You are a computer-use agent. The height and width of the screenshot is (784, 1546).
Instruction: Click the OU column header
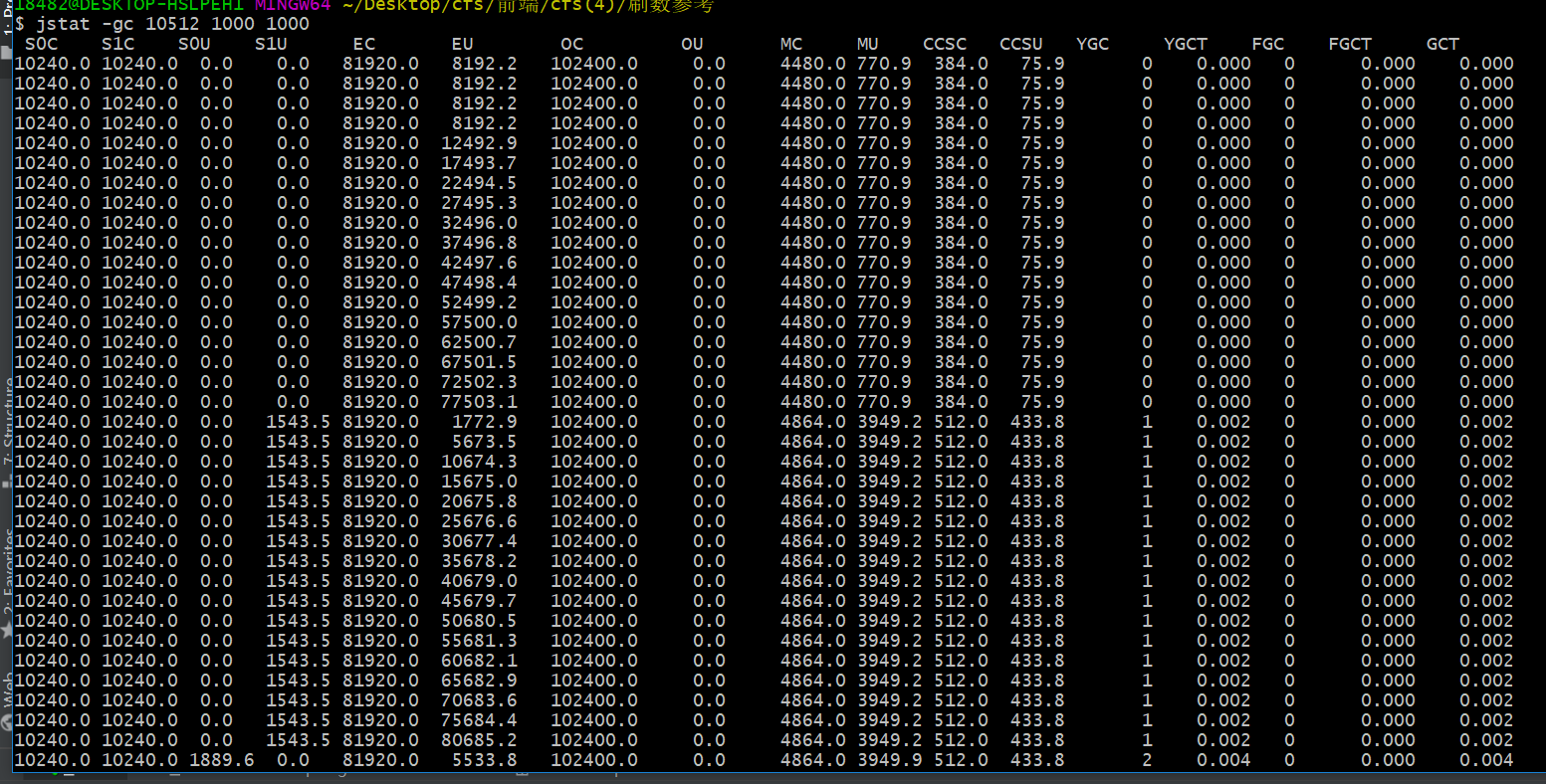click(x=693, y=44)
